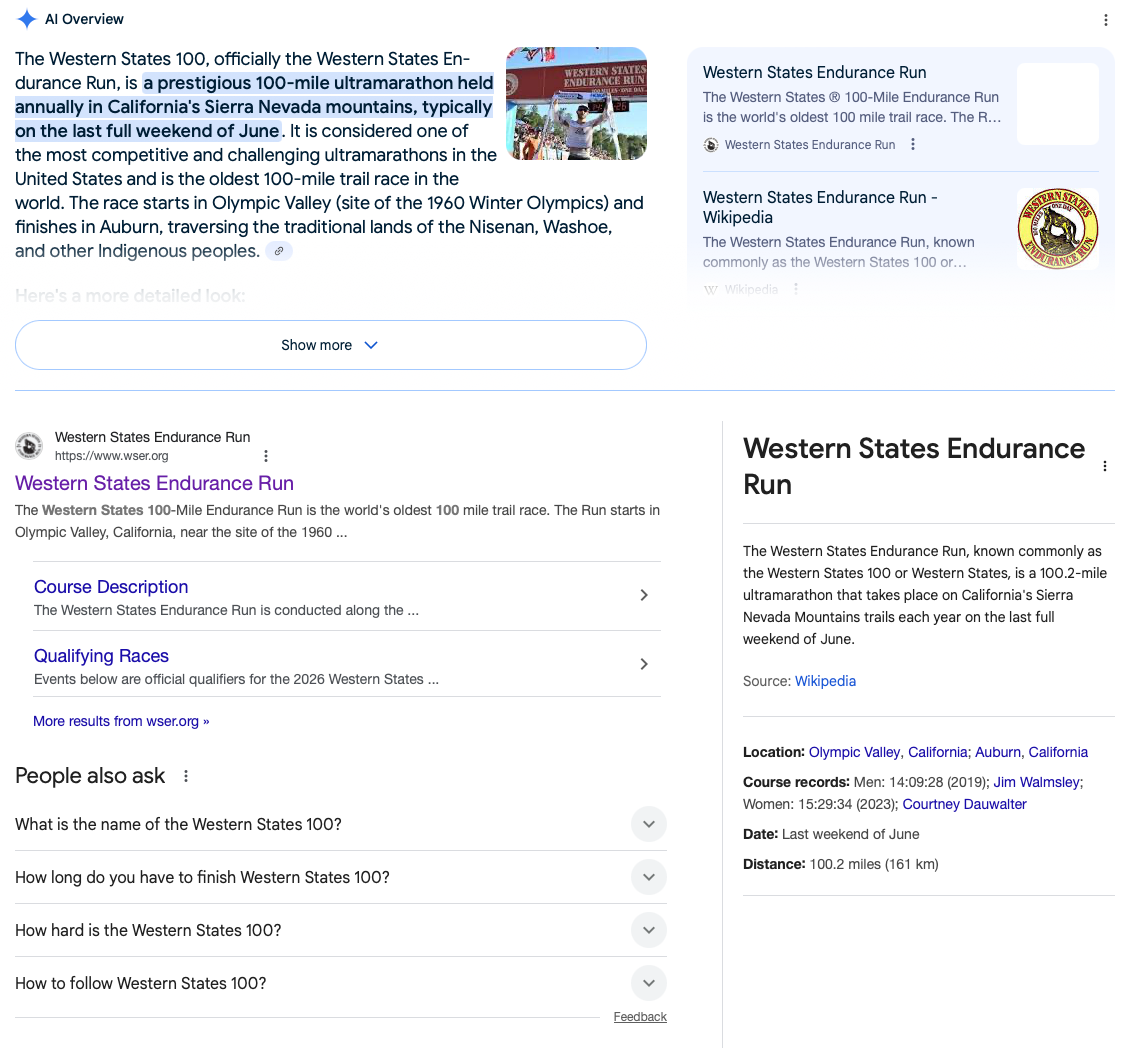Screen dimensions: 1129x1048
Task: Click the Date Last weekend of June value
Action: pos(850,834)
